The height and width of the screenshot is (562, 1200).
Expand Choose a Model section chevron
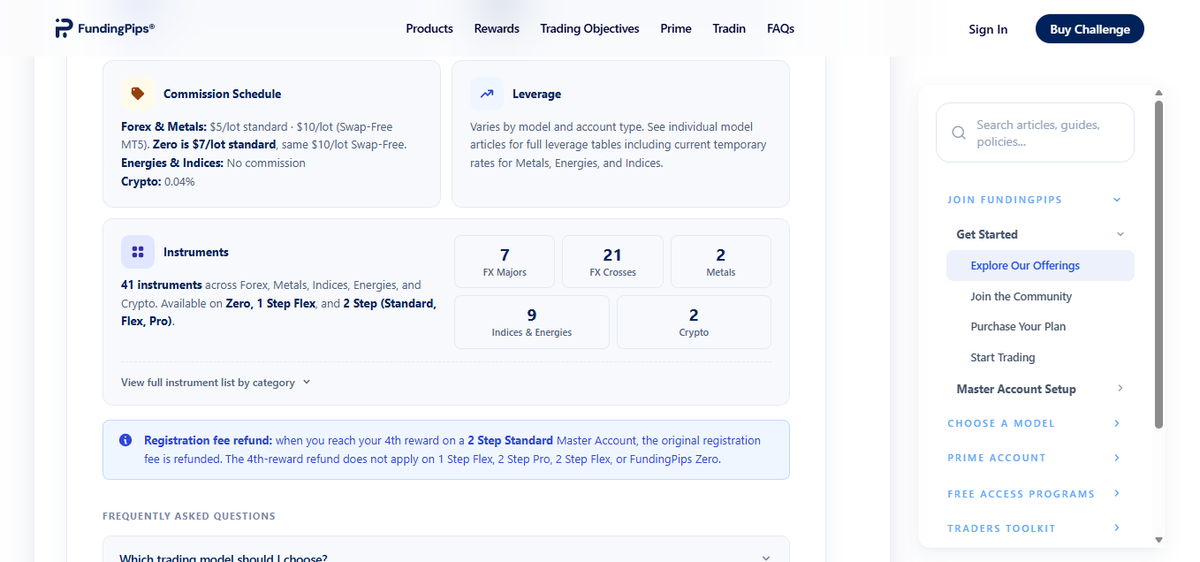point(1117,423)
